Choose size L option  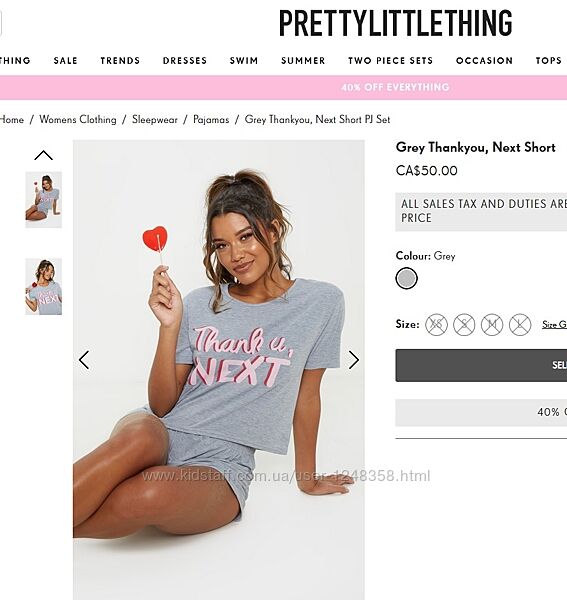pos(520,324)
